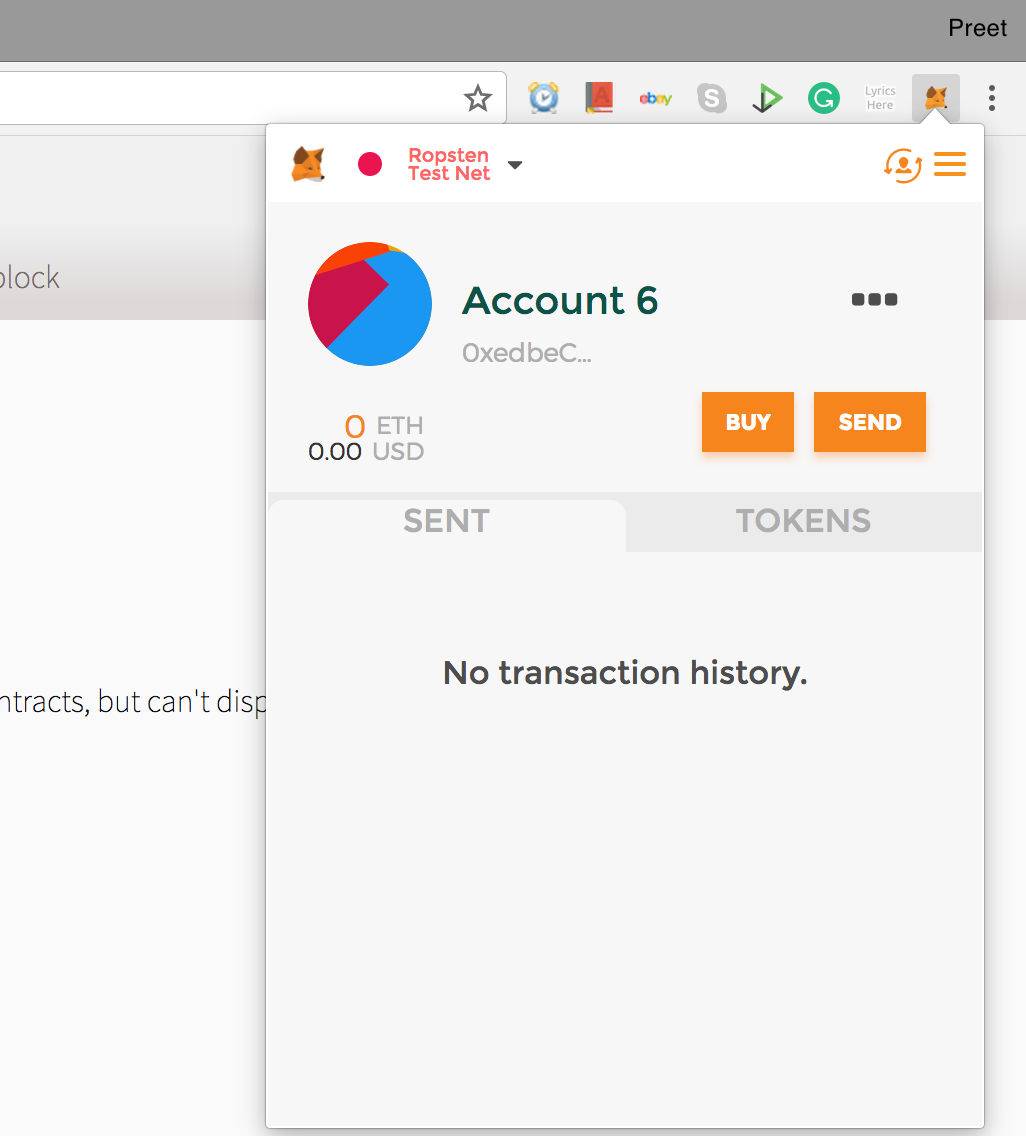Open the switch accounts icon

[x=903, y=165]
